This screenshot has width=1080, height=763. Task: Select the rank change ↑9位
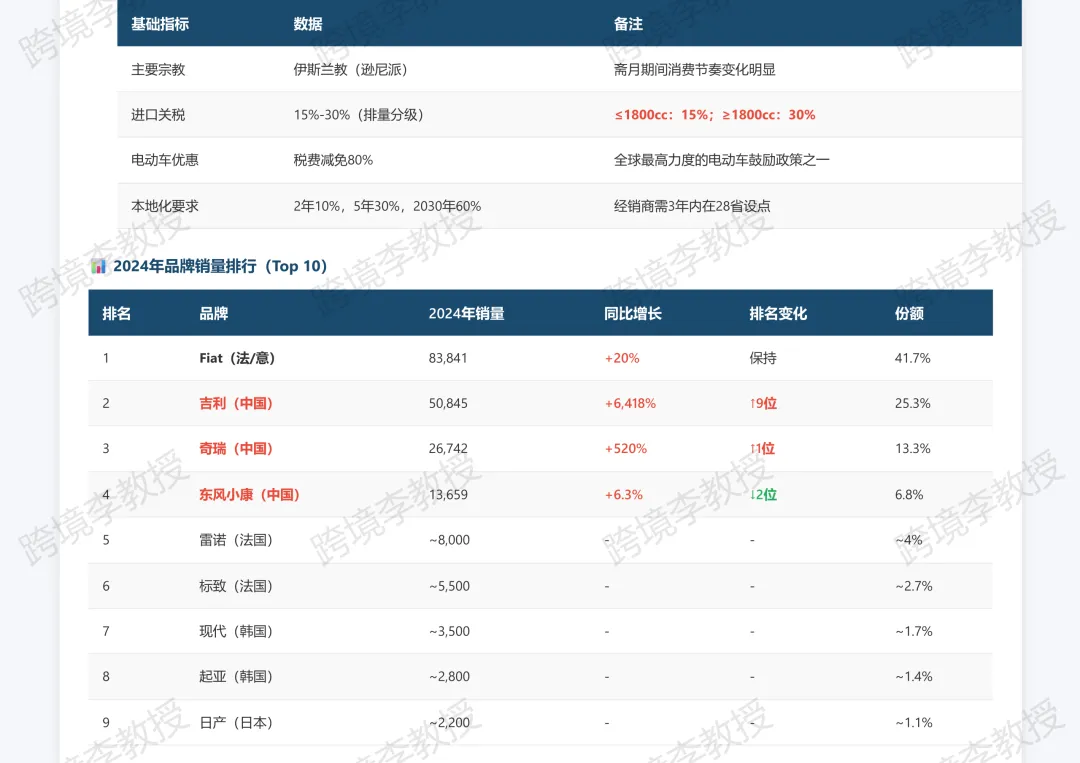coord(763,404)
